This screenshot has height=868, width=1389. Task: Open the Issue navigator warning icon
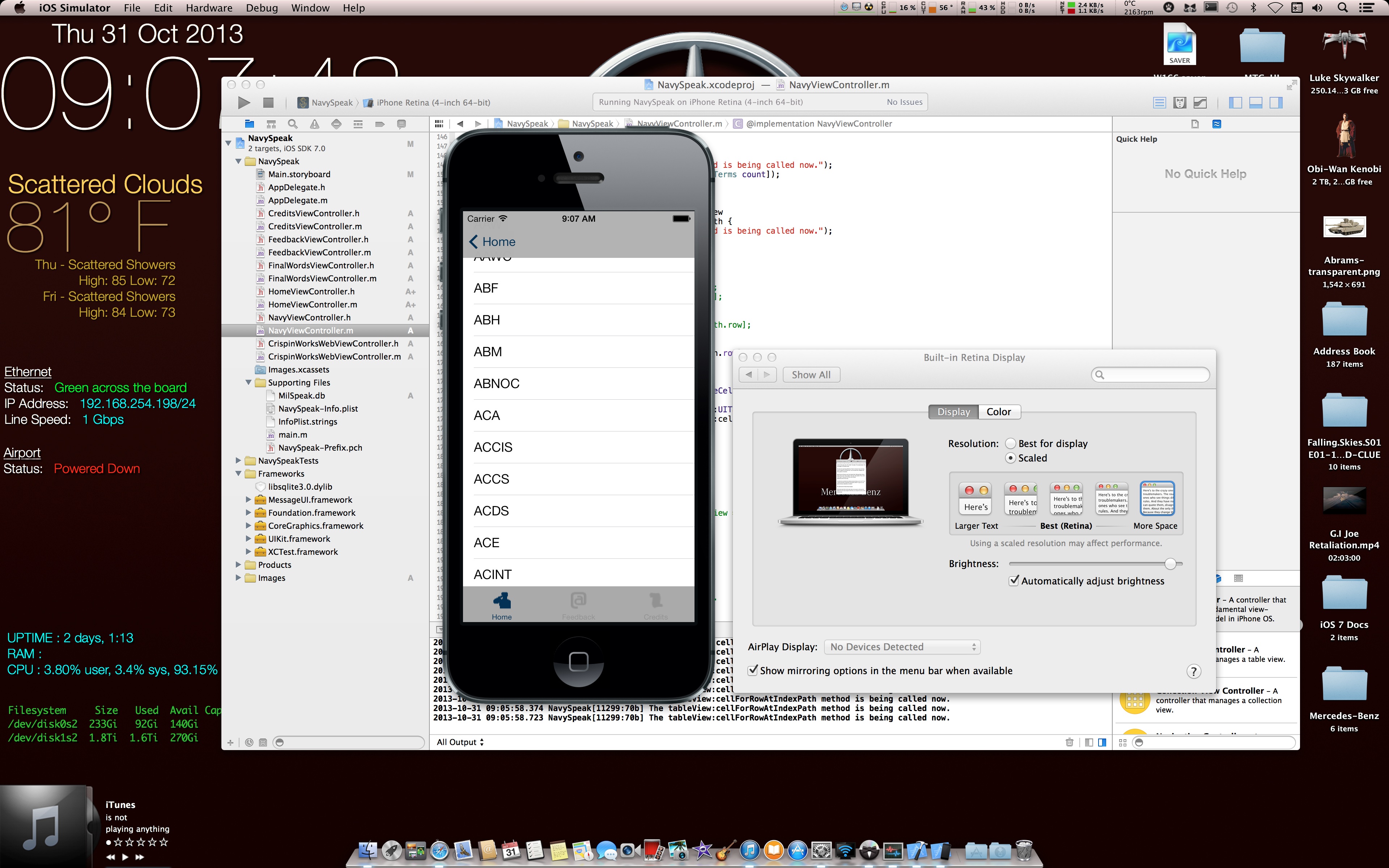[x=315, y=123]
